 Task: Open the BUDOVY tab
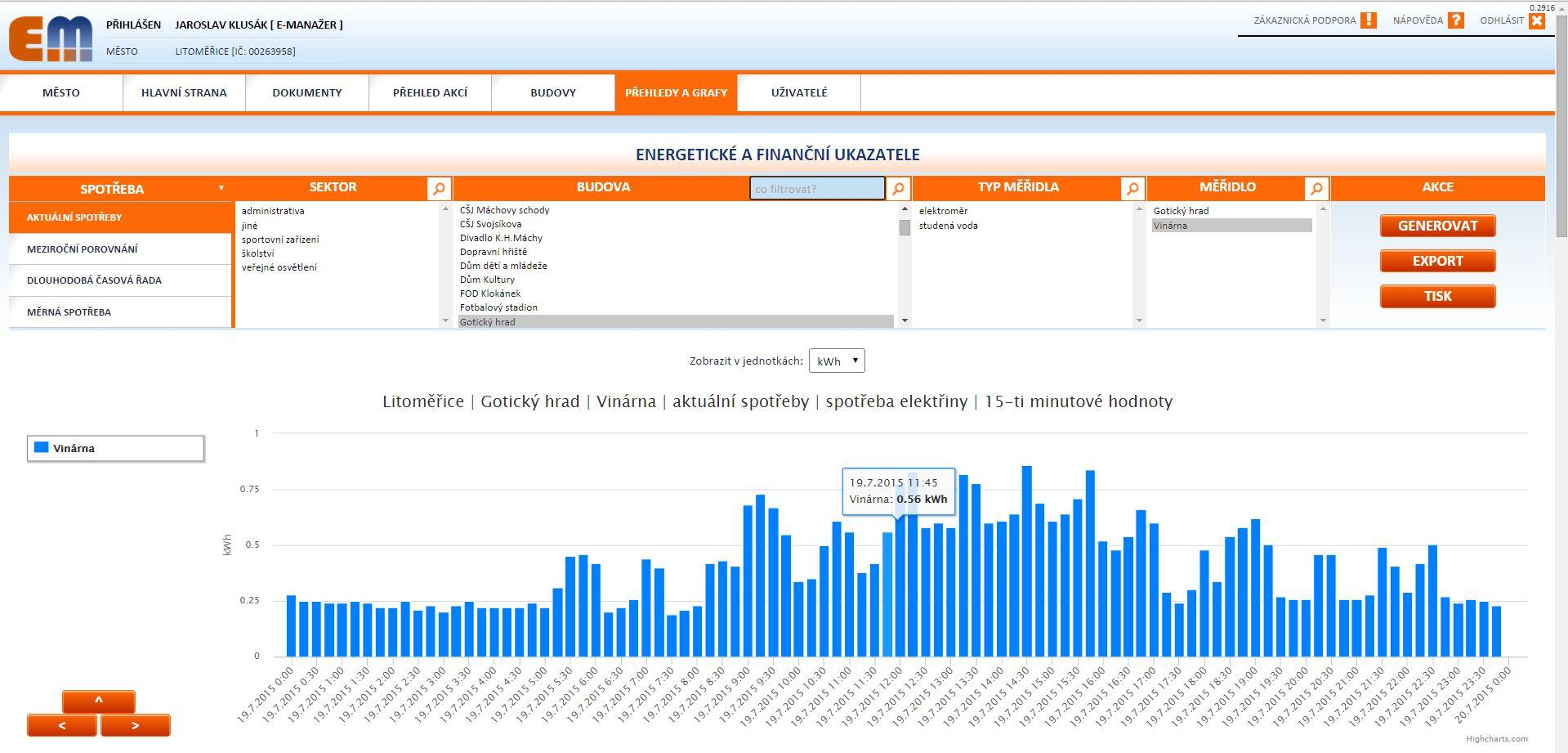[553, 92]
